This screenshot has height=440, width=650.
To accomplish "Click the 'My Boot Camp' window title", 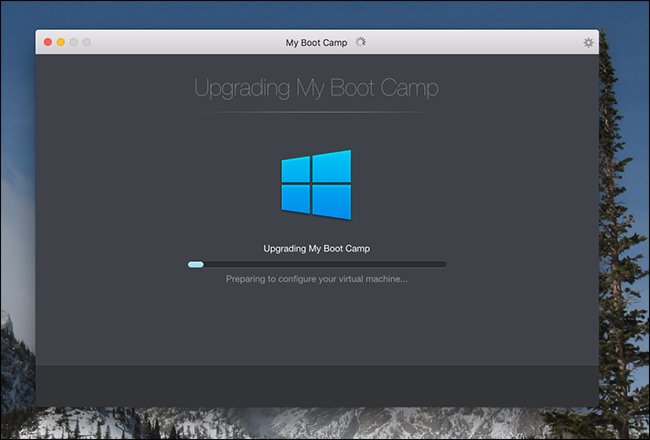I will coord(316,42).
